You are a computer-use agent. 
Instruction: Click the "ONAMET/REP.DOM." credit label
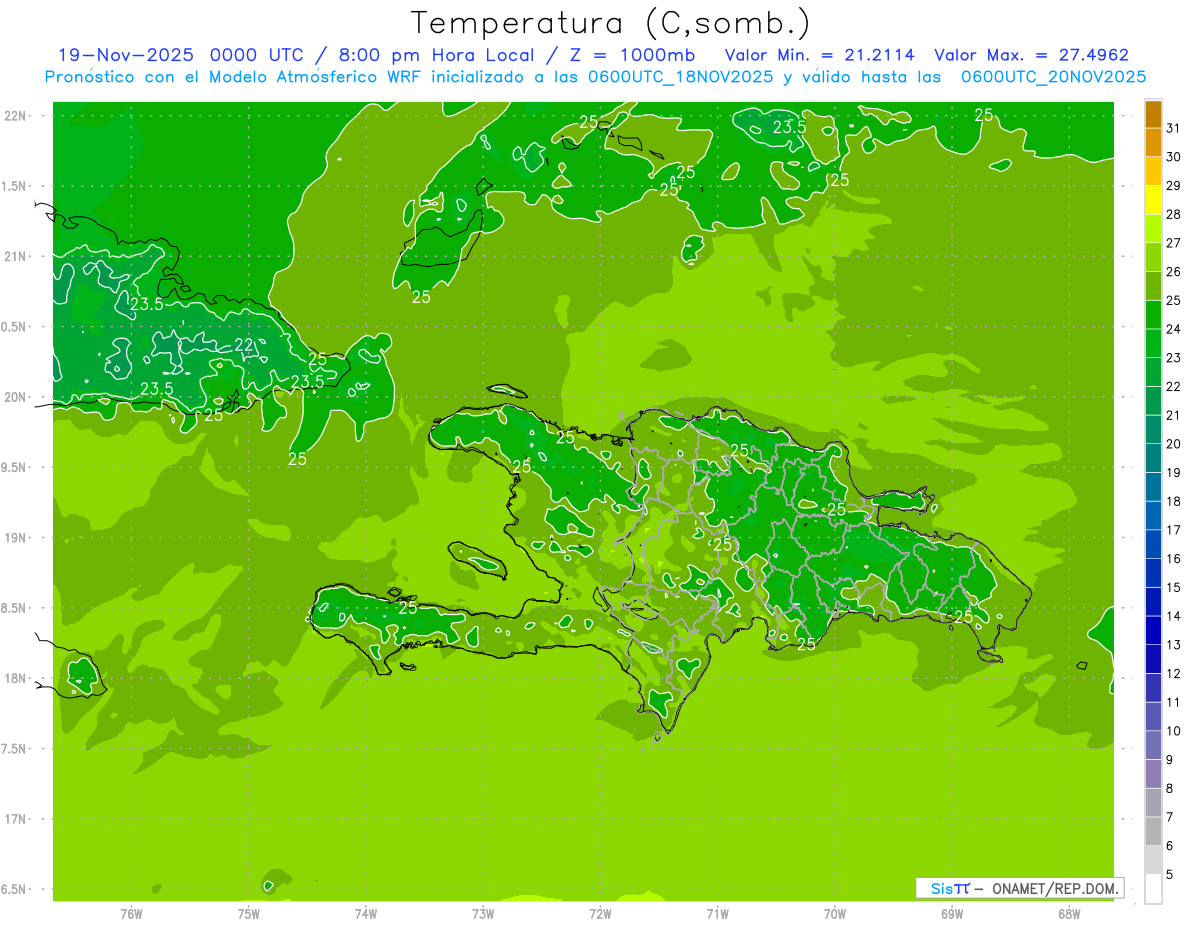(1055, 888)
